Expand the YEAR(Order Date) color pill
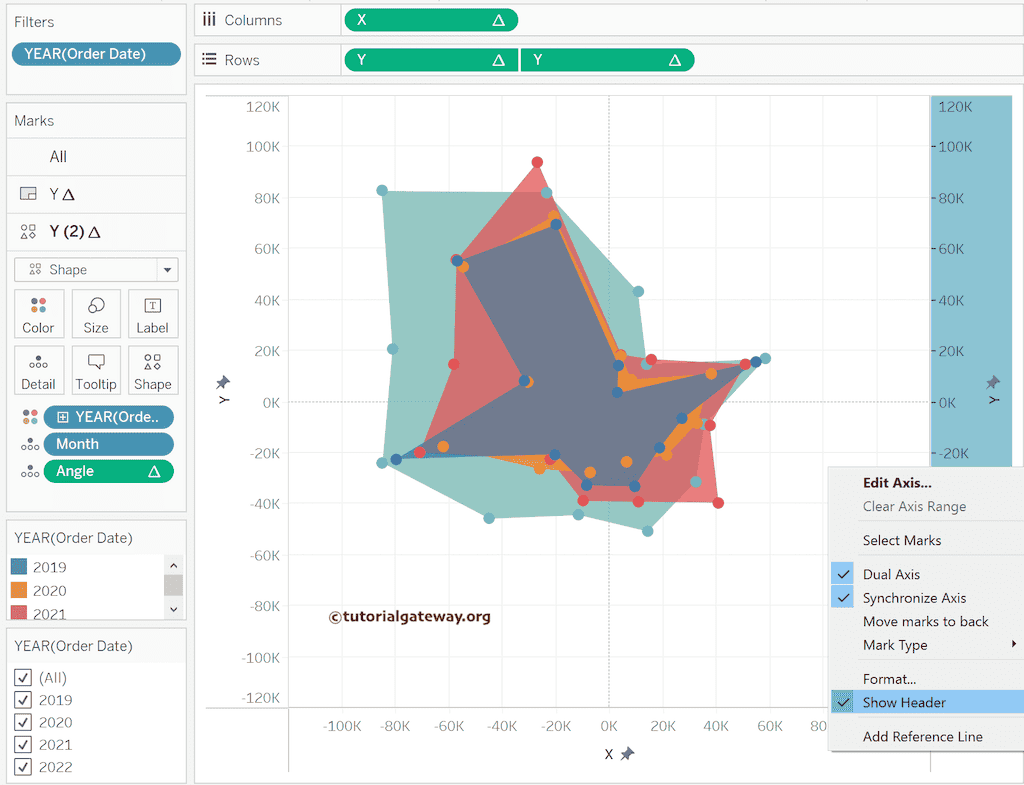This screenshot has height=785, width=1024. coord(63,417)
